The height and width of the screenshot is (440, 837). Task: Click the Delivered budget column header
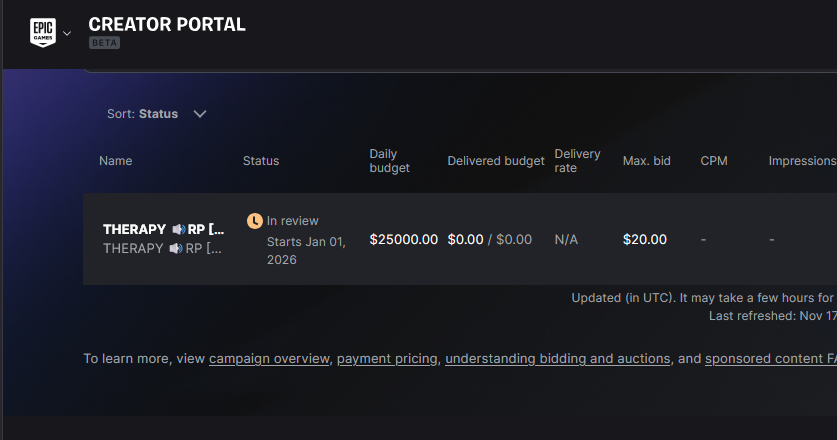click(x=496, y=161)
